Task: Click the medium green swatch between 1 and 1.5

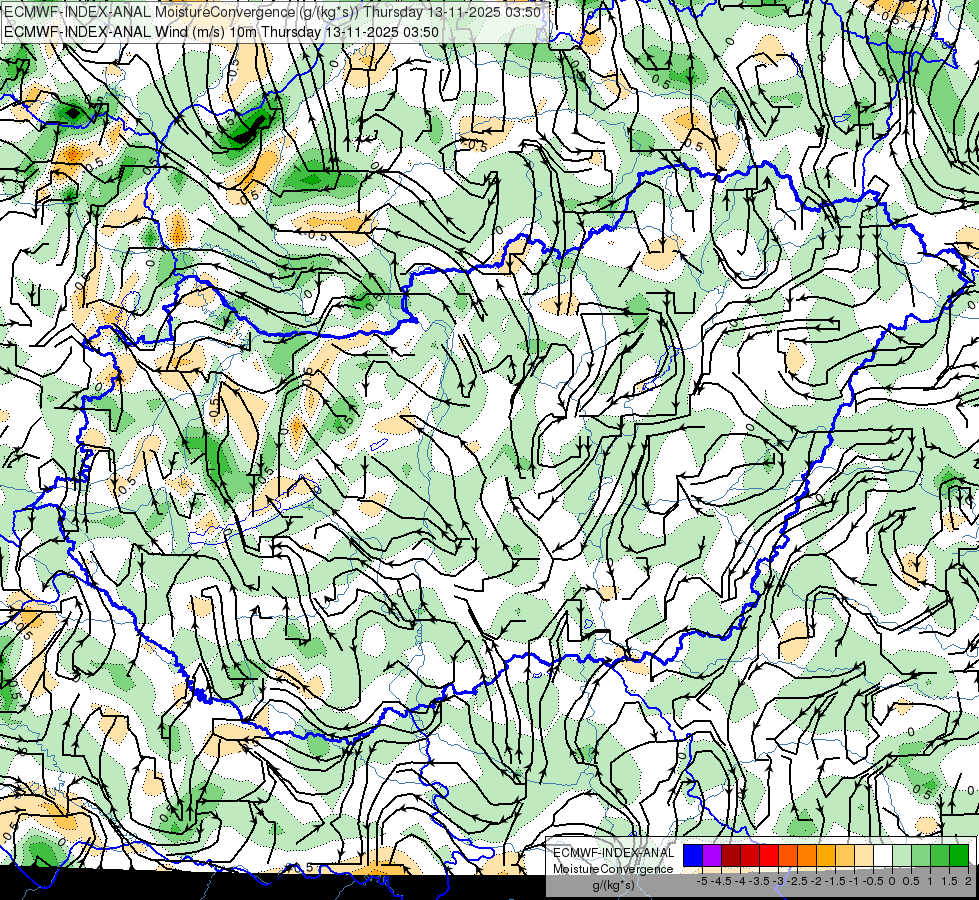Action: click(940, 855)
